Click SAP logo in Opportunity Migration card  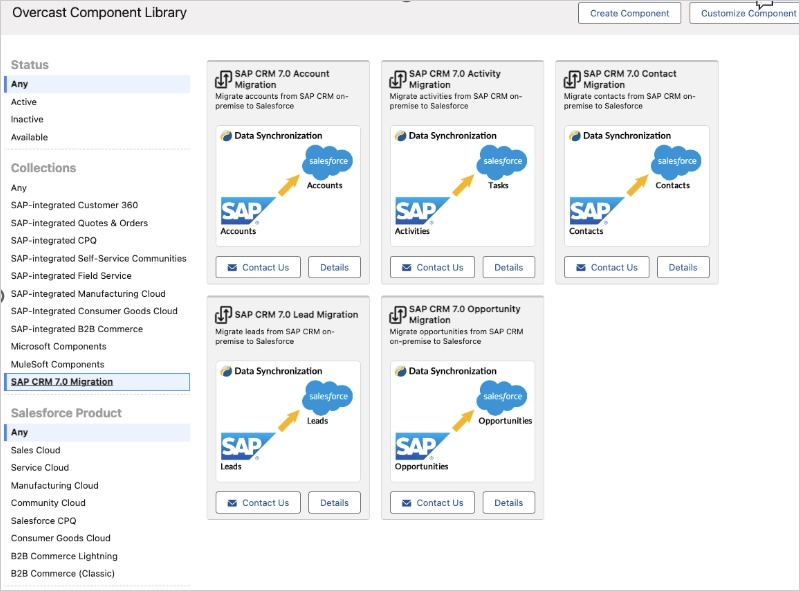(x=421, y=446)
